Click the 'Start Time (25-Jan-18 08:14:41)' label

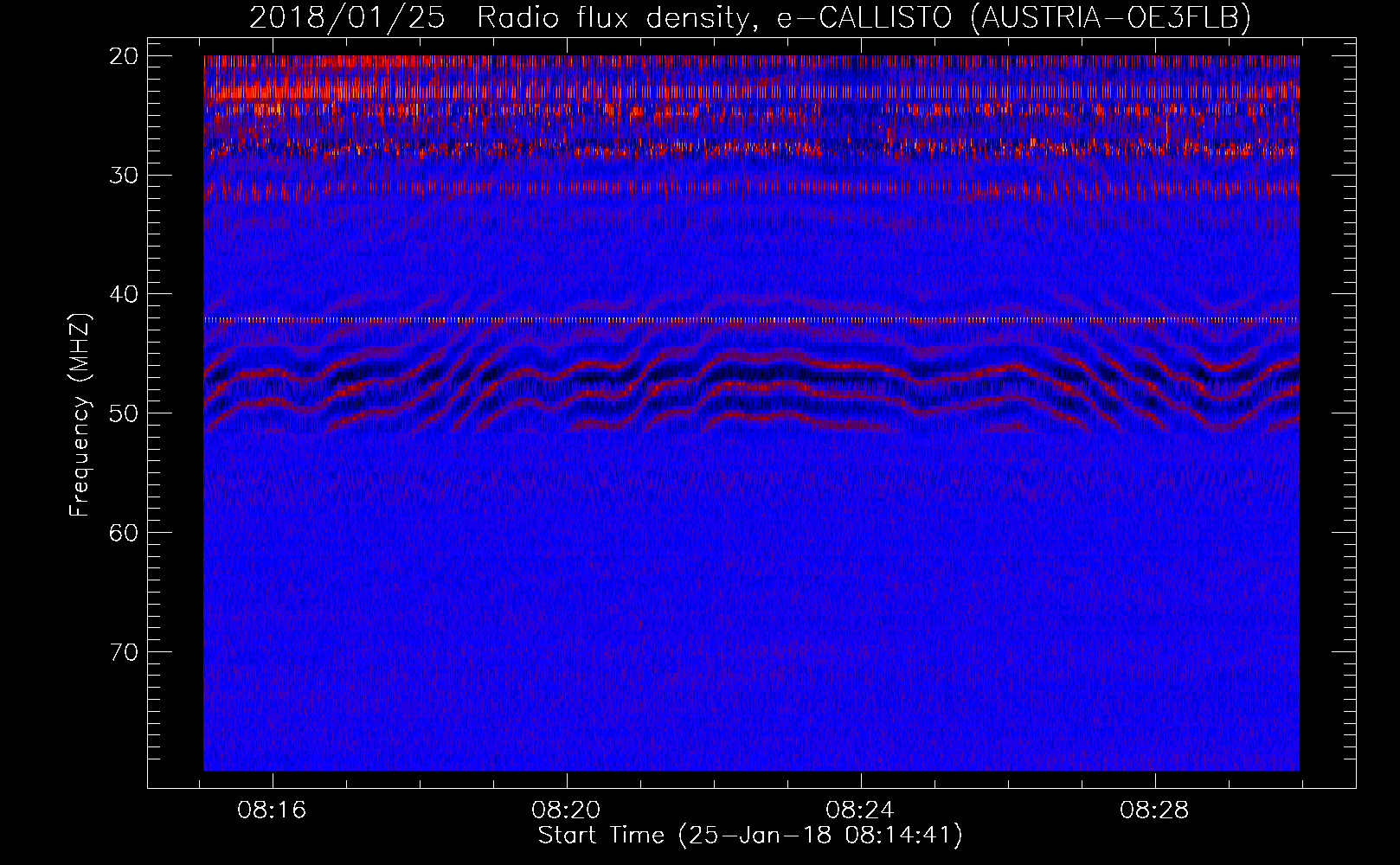[x=750, y=835]
